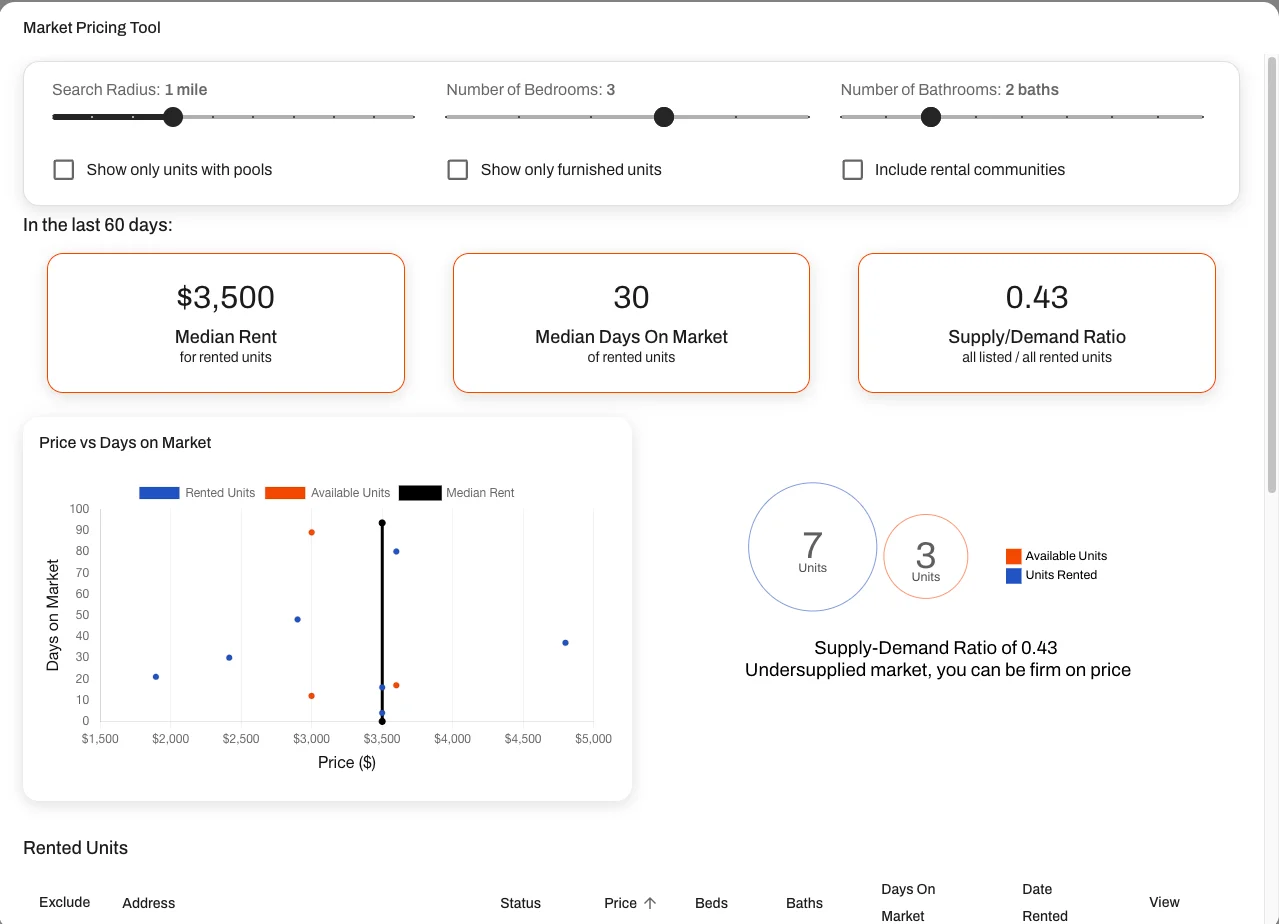Image resolution: width=1279 pixels, height=924 pixels.
Task: Check Include rental communities
Action: pos(852,169)
